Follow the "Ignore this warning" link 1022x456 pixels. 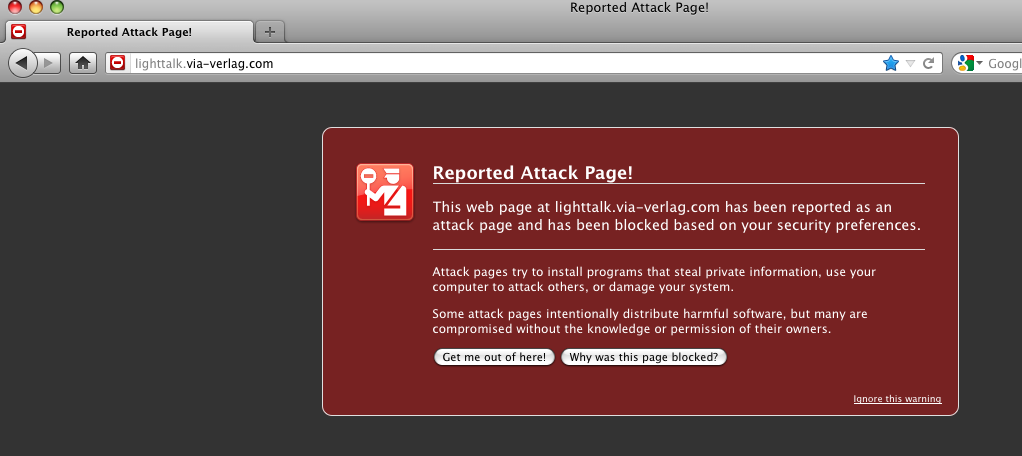(897, 399)
